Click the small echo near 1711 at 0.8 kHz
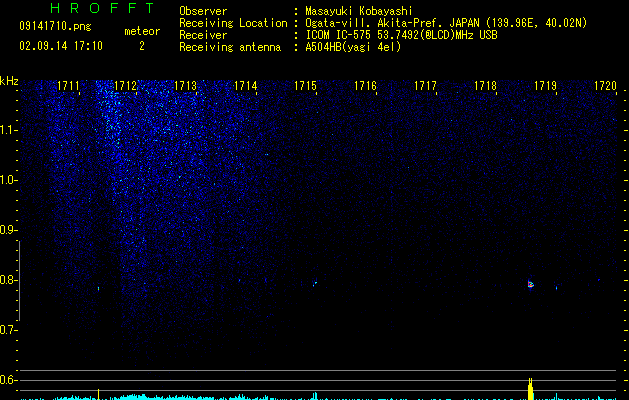This screenshot has width=629, height=400. click(98, 288)
